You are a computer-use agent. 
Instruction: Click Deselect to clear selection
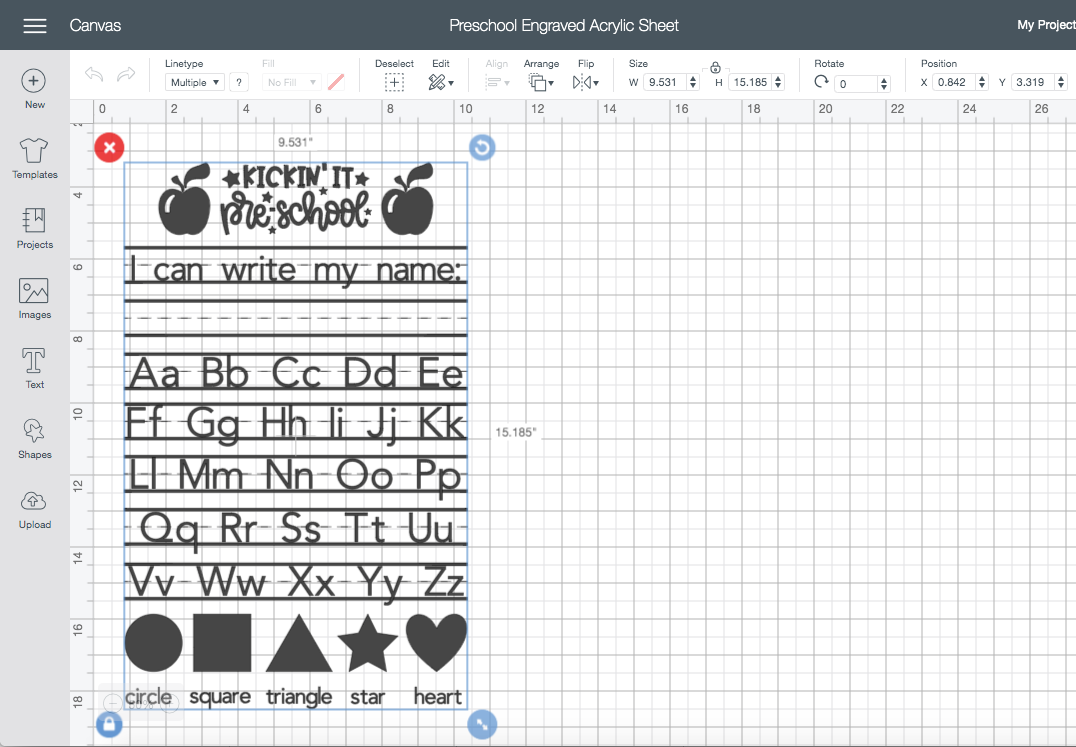[x=394, y=75]
